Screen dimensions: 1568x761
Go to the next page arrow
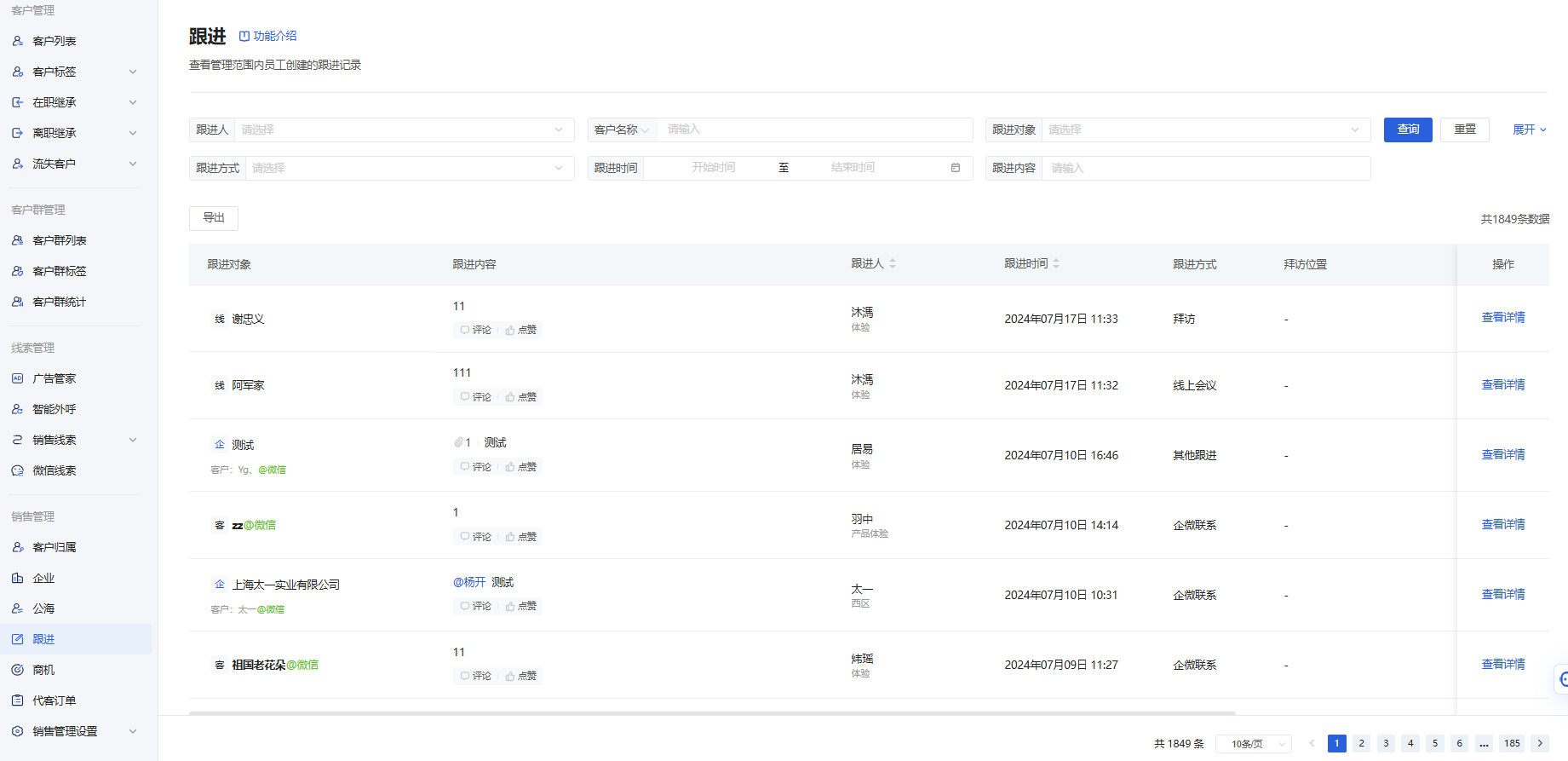tap(1540, 743)
